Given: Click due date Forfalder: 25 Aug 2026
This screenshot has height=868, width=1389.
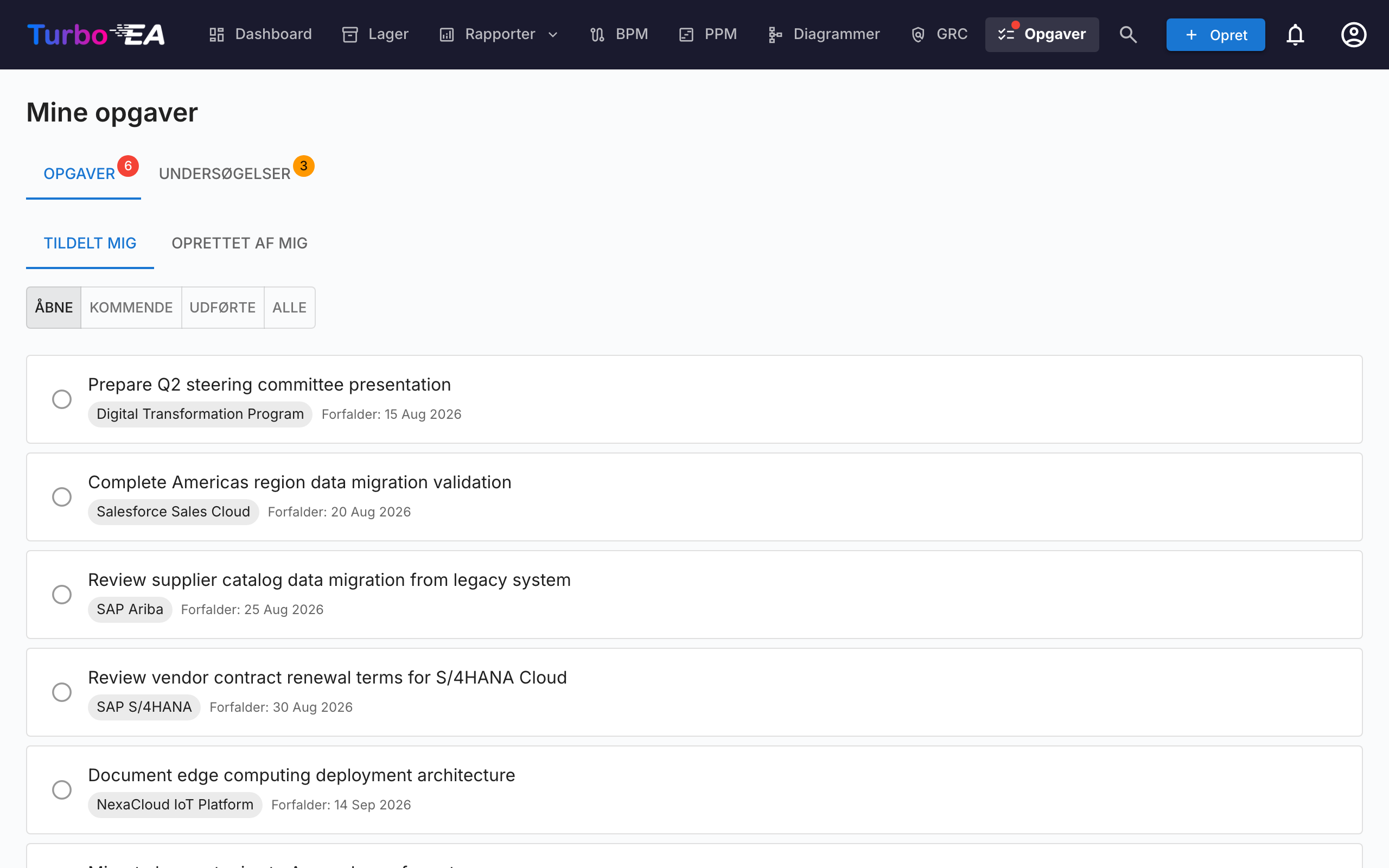Looking at the screenshot, I should pyautogui.click(x=252, y=610).
